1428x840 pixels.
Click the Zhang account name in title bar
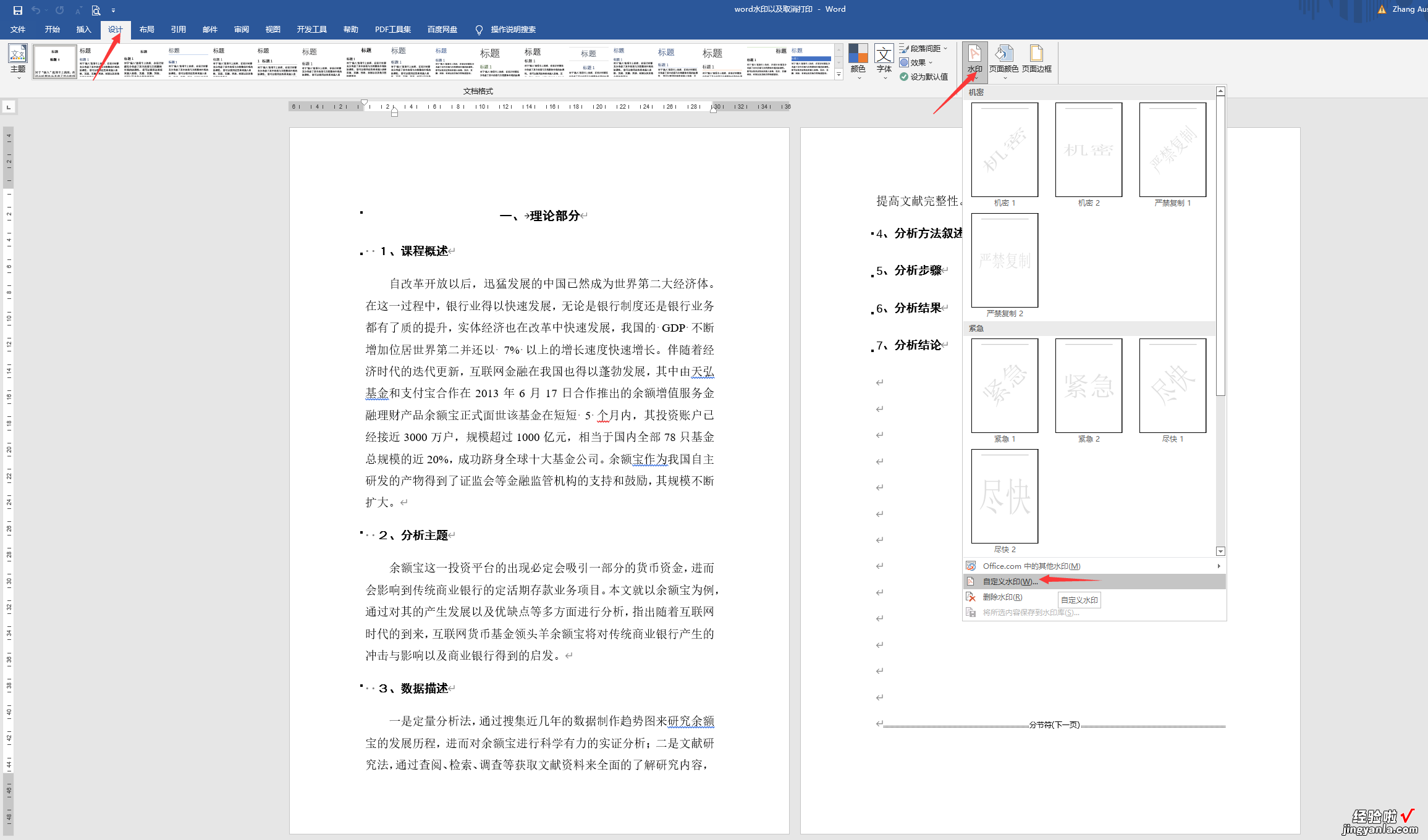coord(1409,9)
